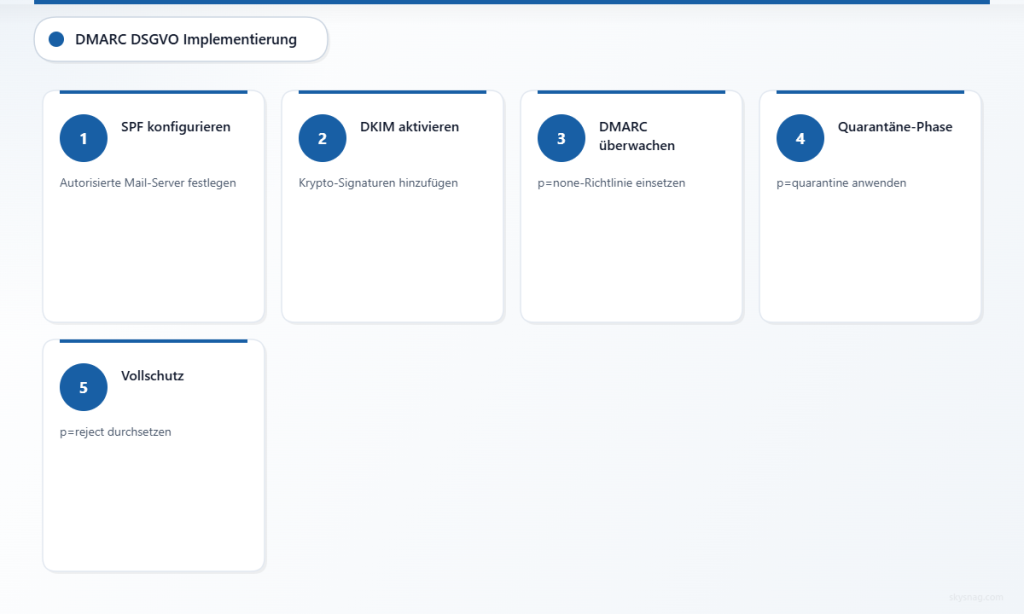
Task: Select the circle 5 on Vollschutz card
Action: pyautogui.click(x=83, y=387)
